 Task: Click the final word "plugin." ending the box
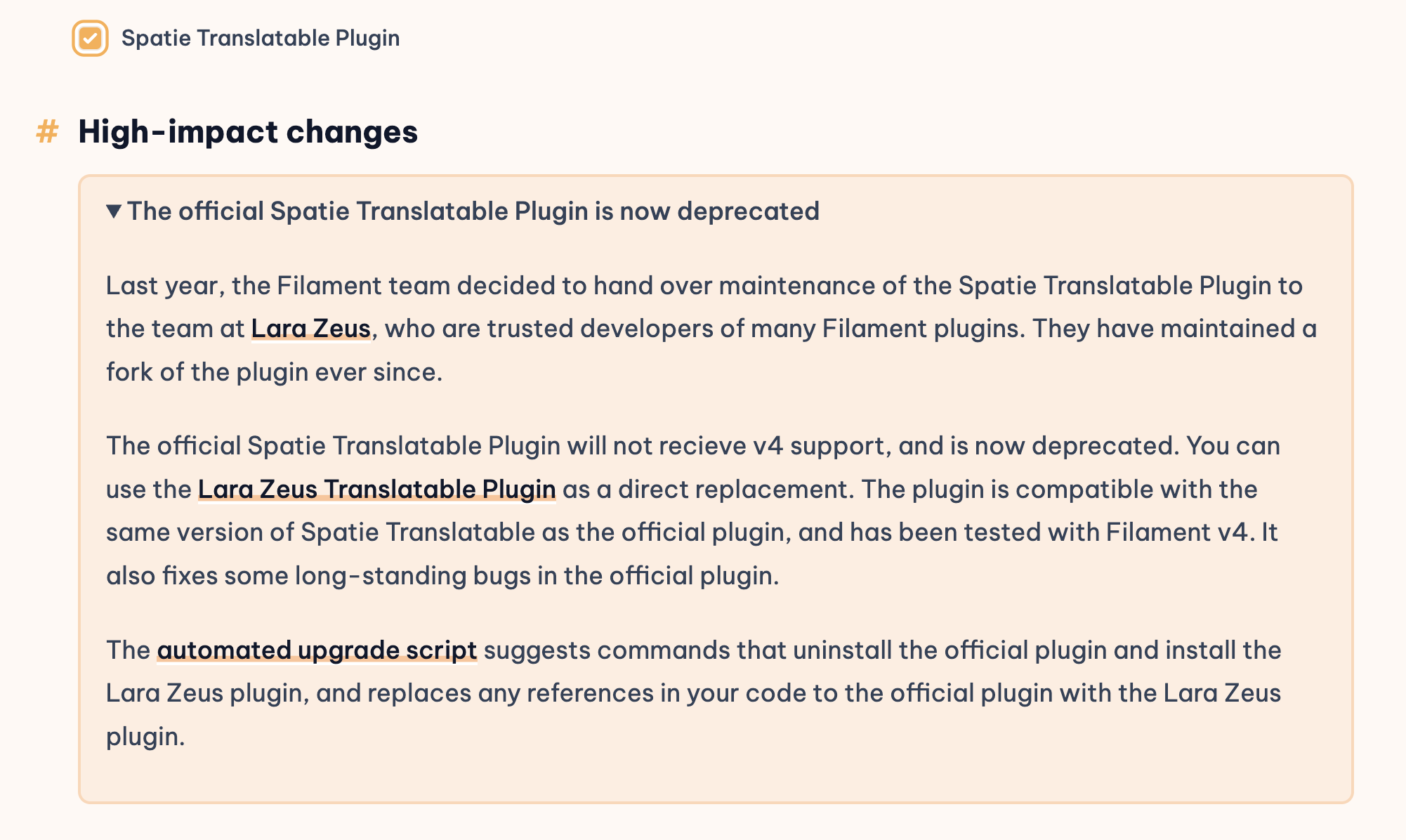tap(145, 737)
